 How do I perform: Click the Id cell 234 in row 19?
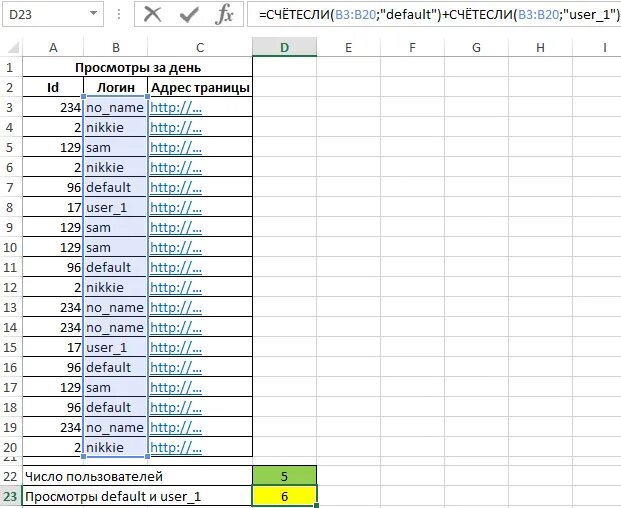(x=53, y=427)
